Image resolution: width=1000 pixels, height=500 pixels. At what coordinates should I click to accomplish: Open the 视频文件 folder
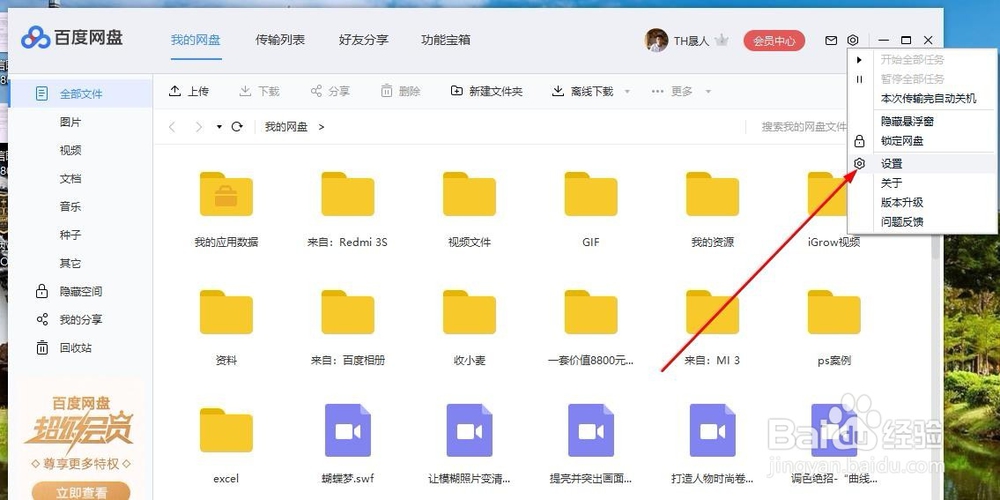pyautogui.click(x=469, y=194)
